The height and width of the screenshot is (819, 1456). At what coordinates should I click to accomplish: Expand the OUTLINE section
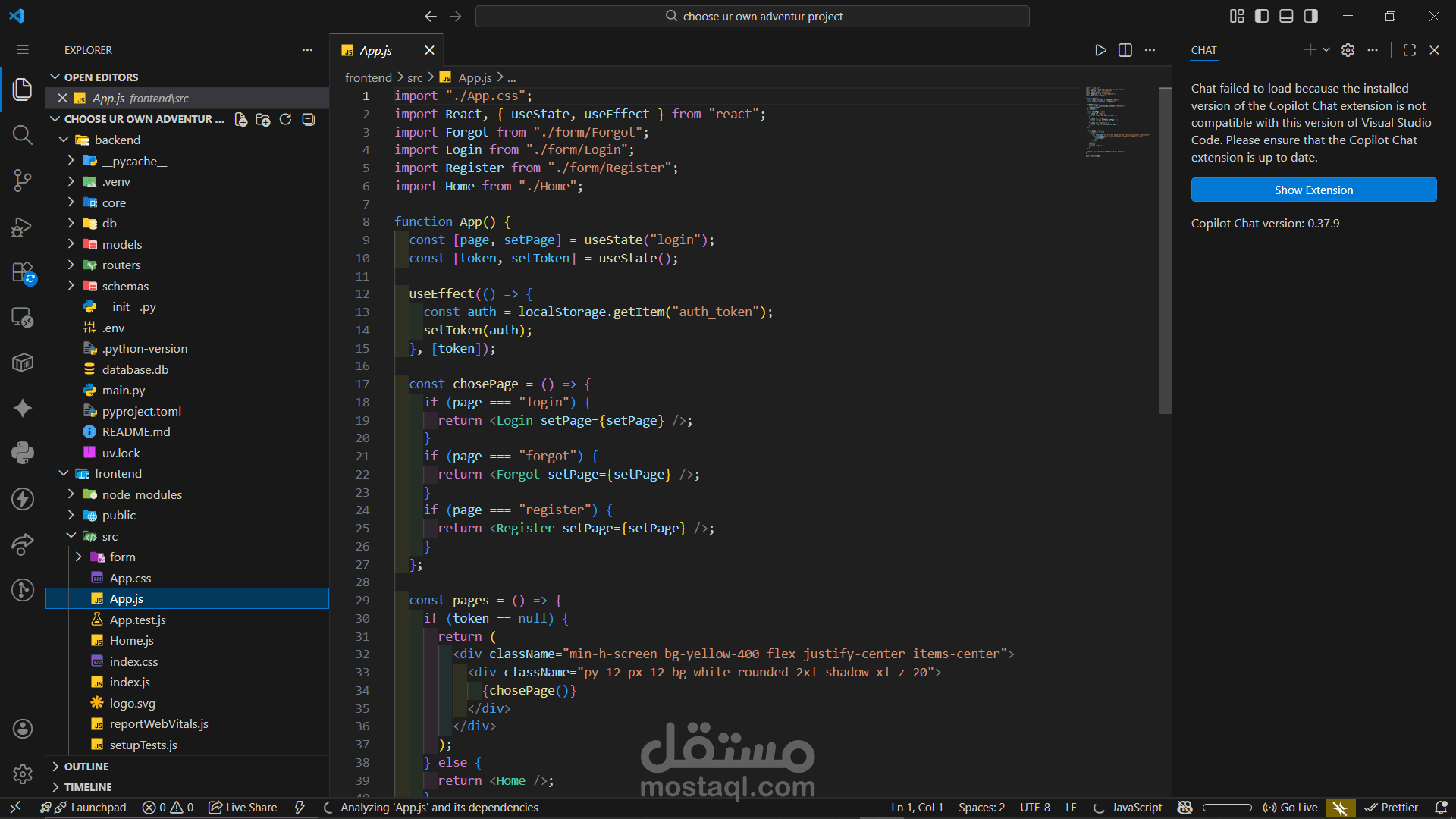click(86, 767)
